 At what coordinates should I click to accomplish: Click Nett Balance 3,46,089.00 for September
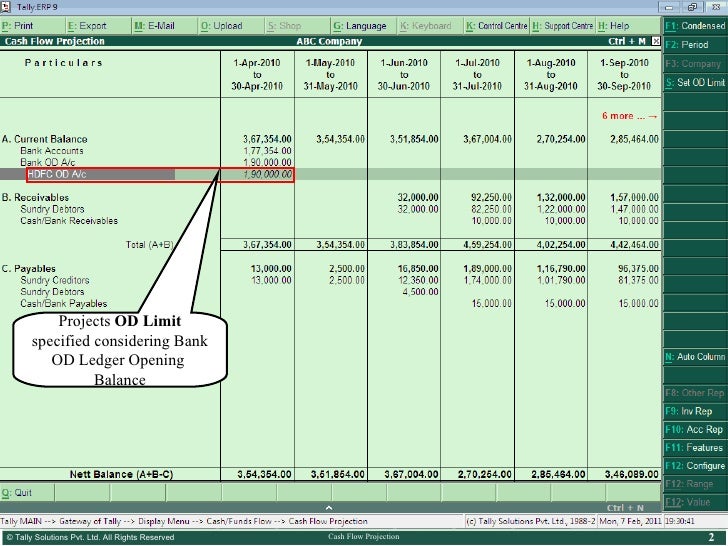click(x=632, y=474)
